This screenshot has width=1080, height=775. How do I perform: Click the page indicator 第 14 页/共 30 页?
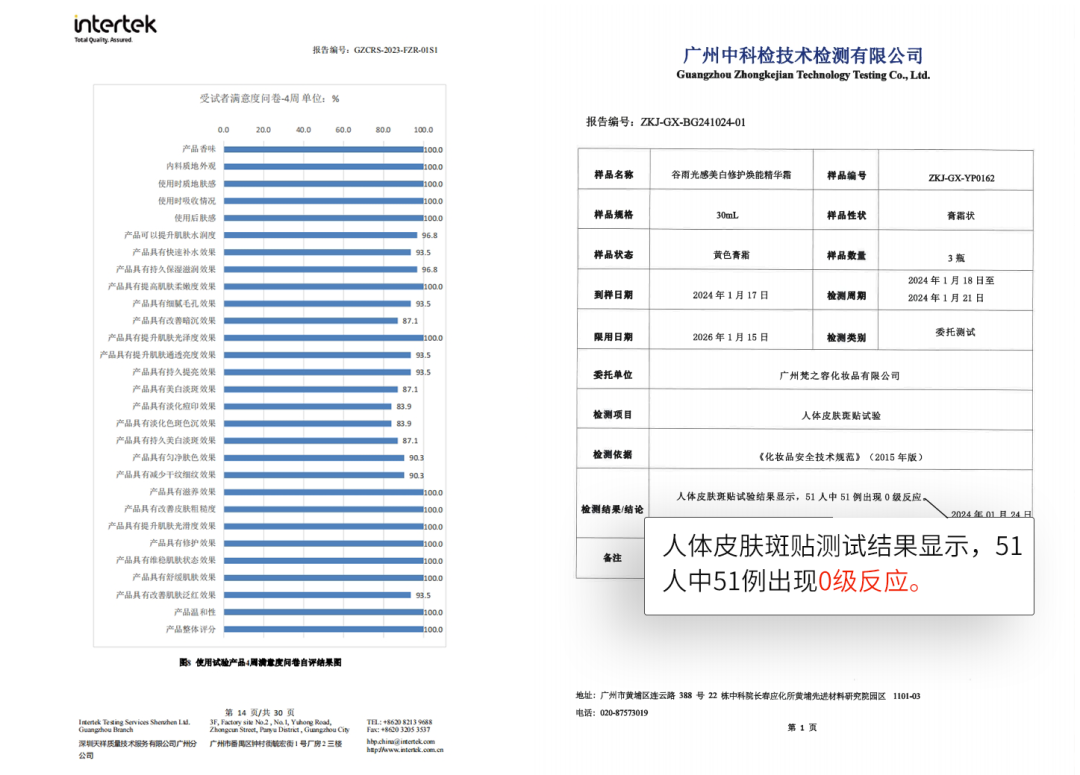tap(260, 712)
